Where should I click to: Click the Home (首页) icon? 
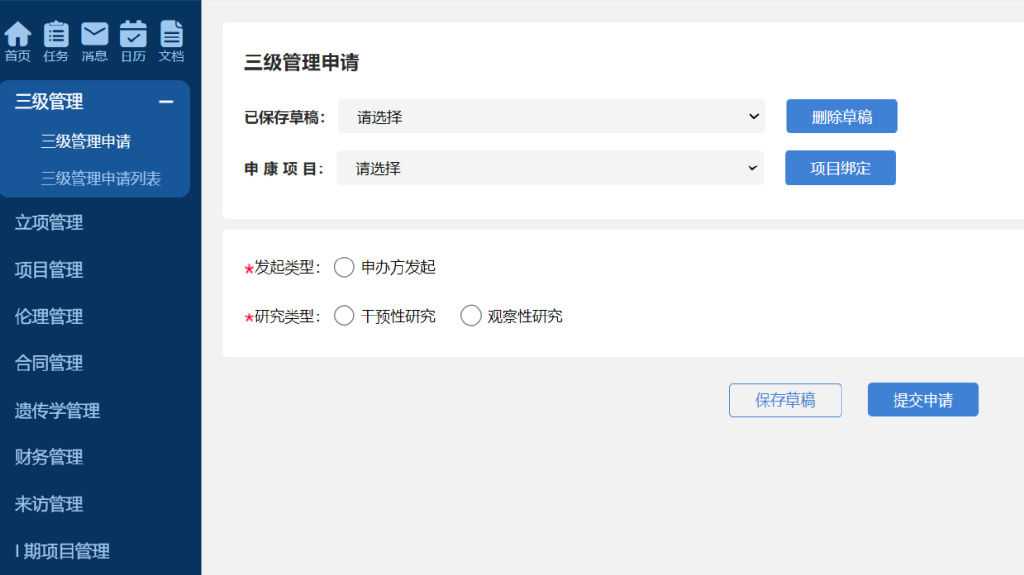click(x=18, y=36)
